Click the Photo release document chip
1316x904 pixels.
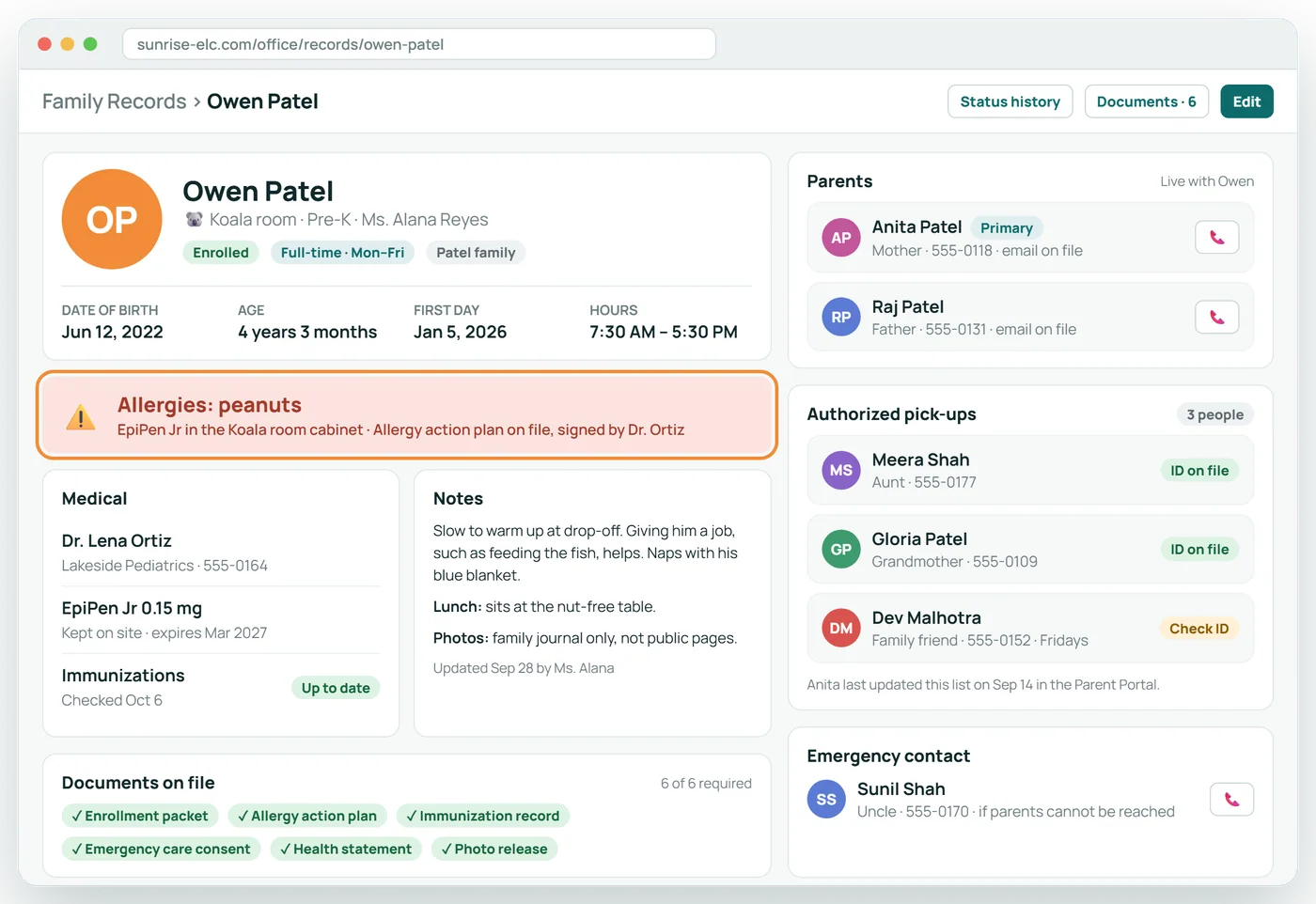click(x=494, y=849)
